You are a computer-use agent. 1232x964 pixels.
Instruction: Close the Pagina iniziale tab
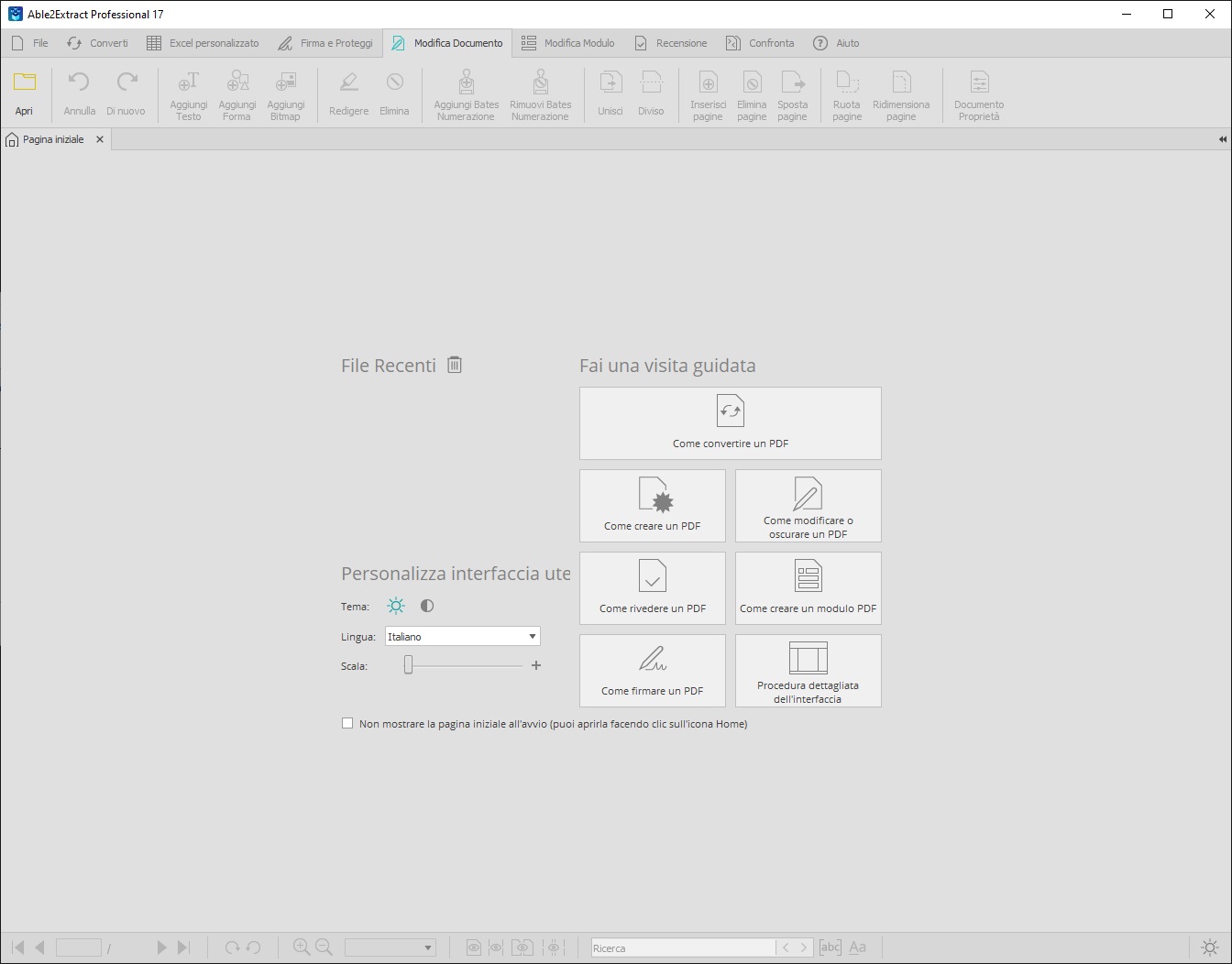[100, 139]
